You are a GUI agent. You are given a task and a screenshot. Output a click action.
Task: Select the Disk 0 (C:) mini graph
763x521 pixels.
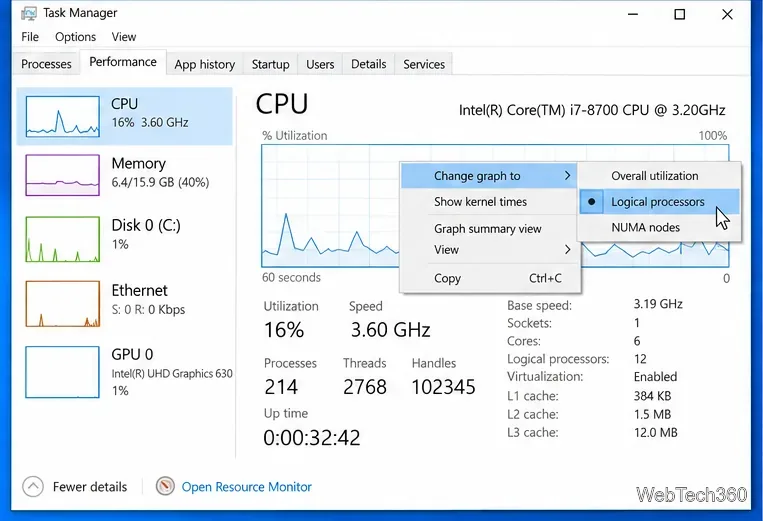coord(62,239)
